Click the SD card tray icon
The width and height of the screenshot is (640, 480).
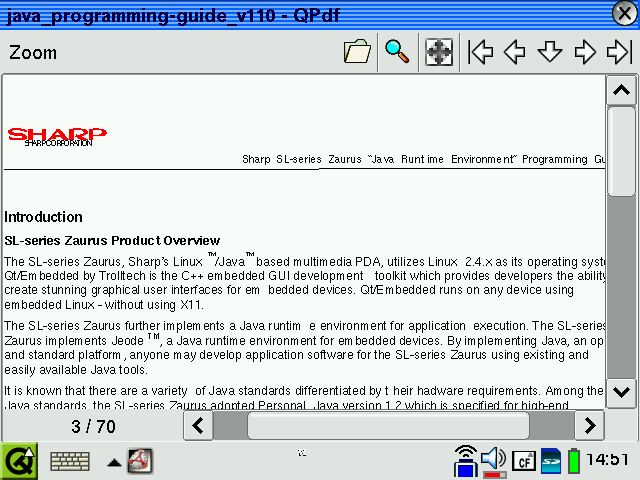(551, 461)
